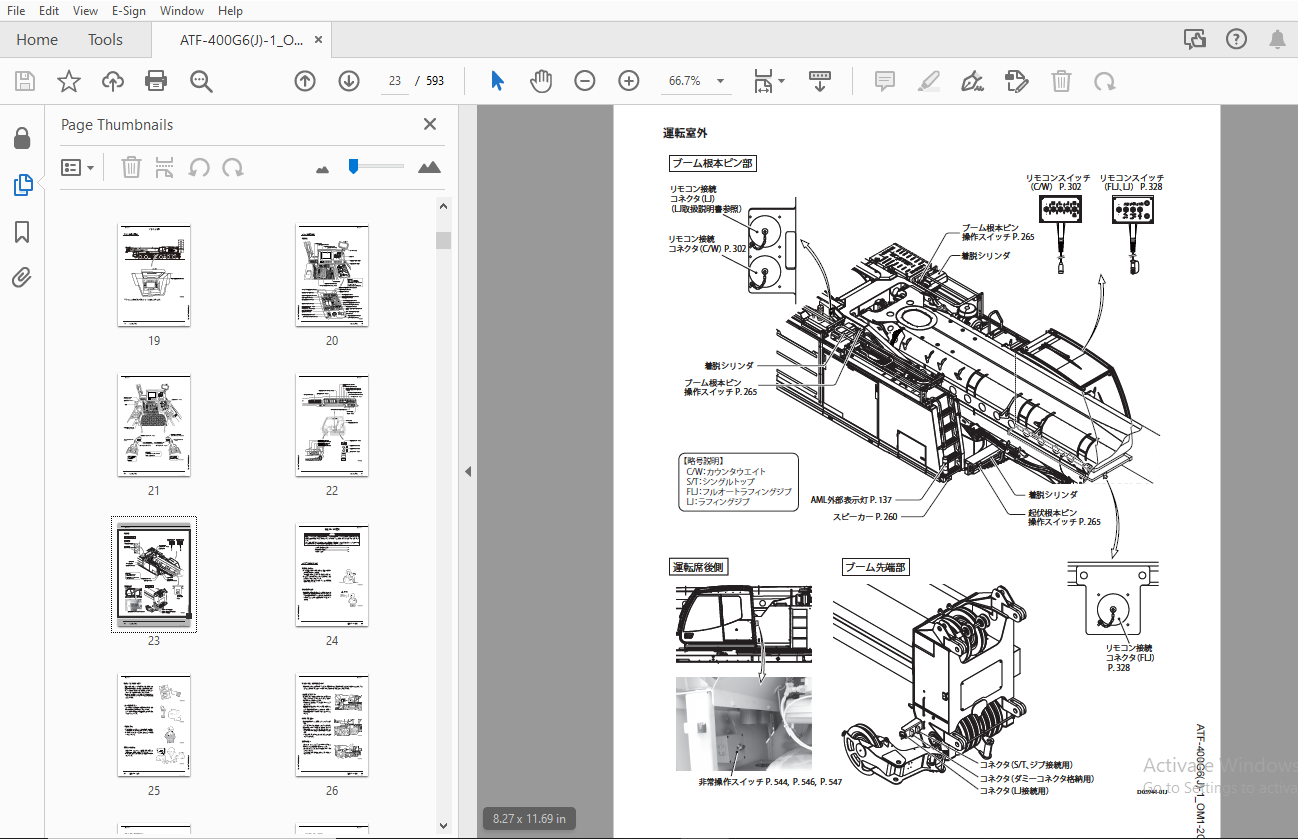Open the security lock panel in the sidebar
Viewport: 1298px width, 839px height.
22,138
